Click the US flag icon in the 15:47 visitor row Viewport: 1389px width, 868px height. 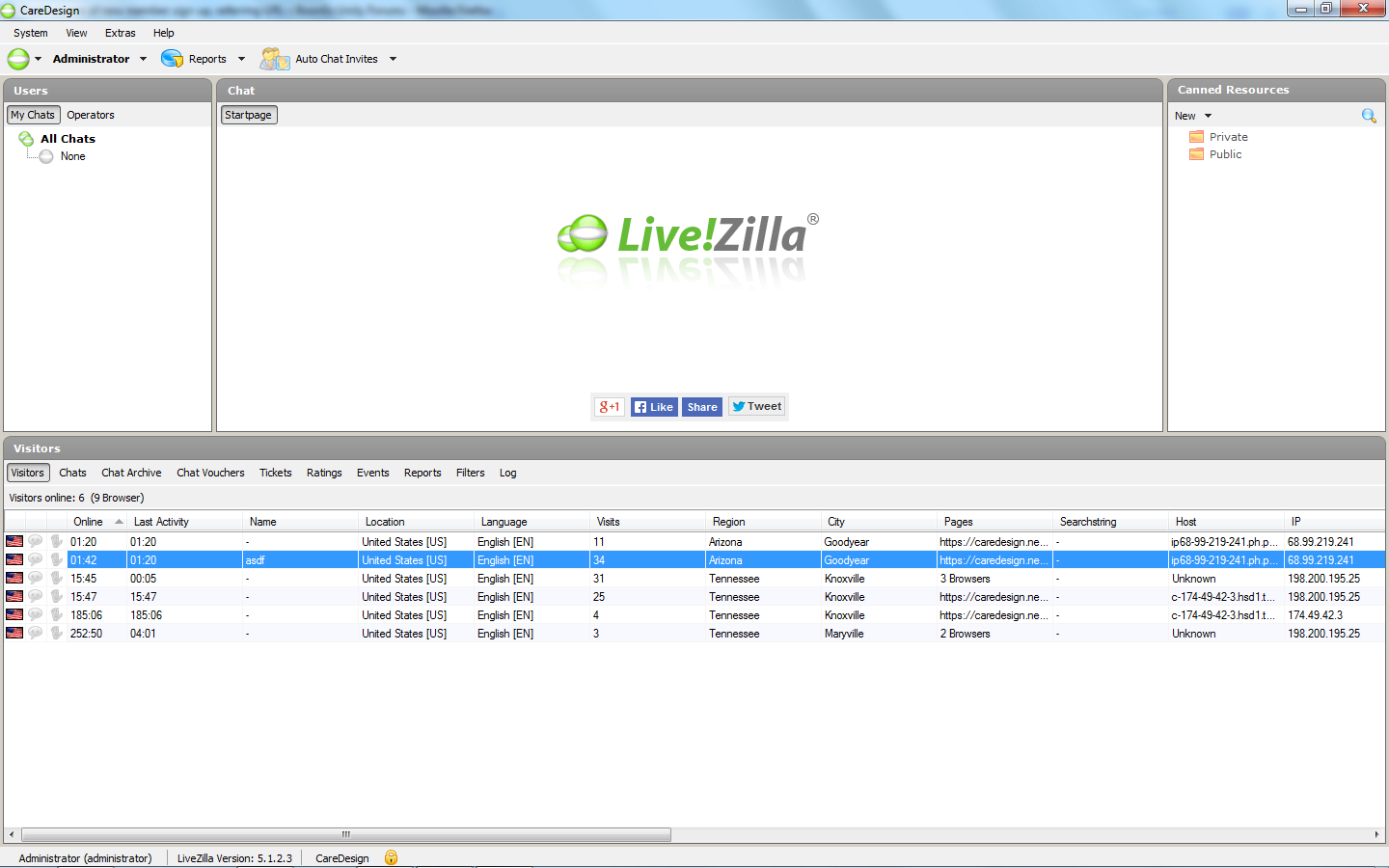point(14,596)
